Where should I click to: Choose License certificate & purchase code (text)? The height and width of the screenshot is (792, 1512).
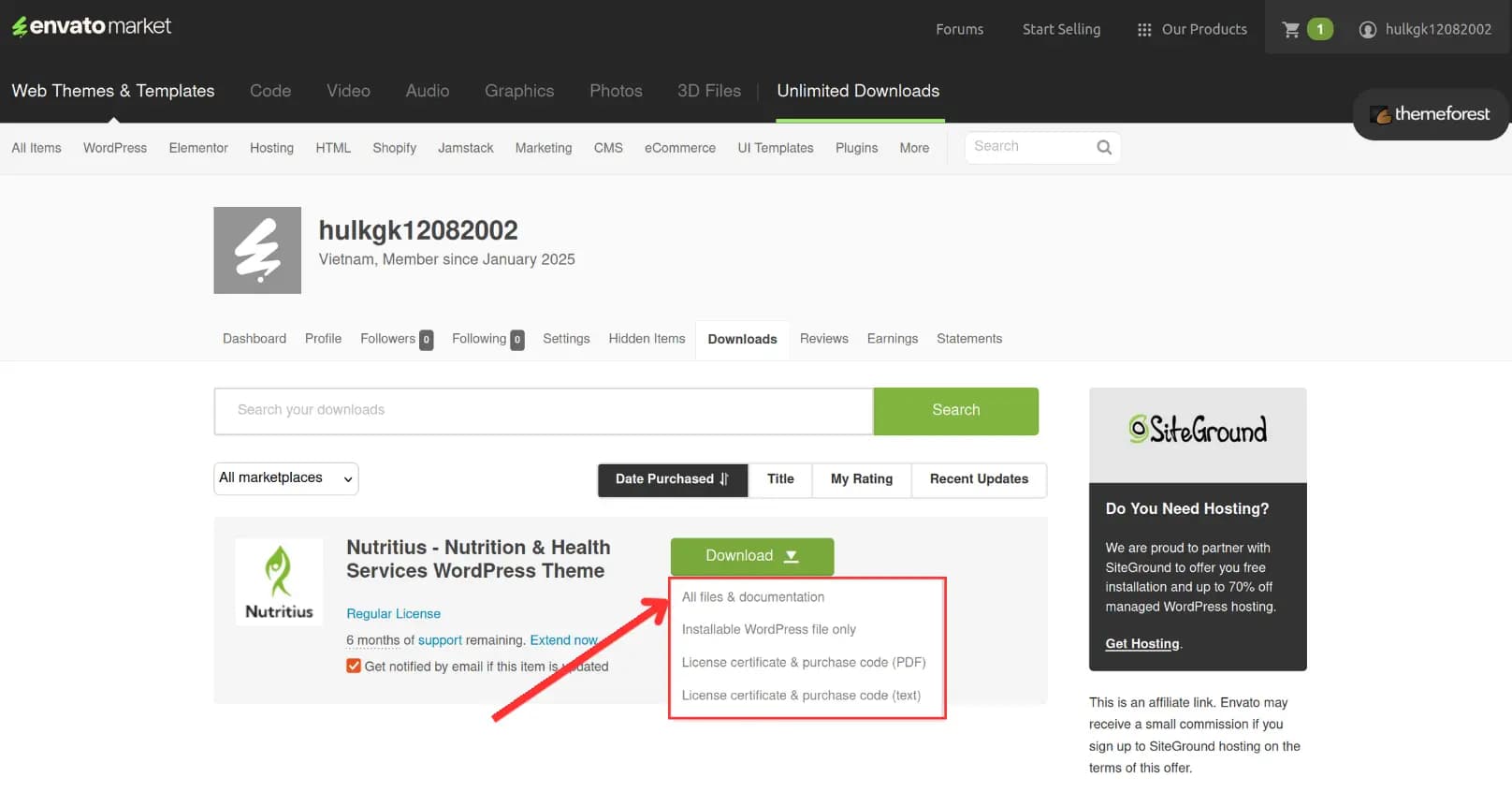801,696
